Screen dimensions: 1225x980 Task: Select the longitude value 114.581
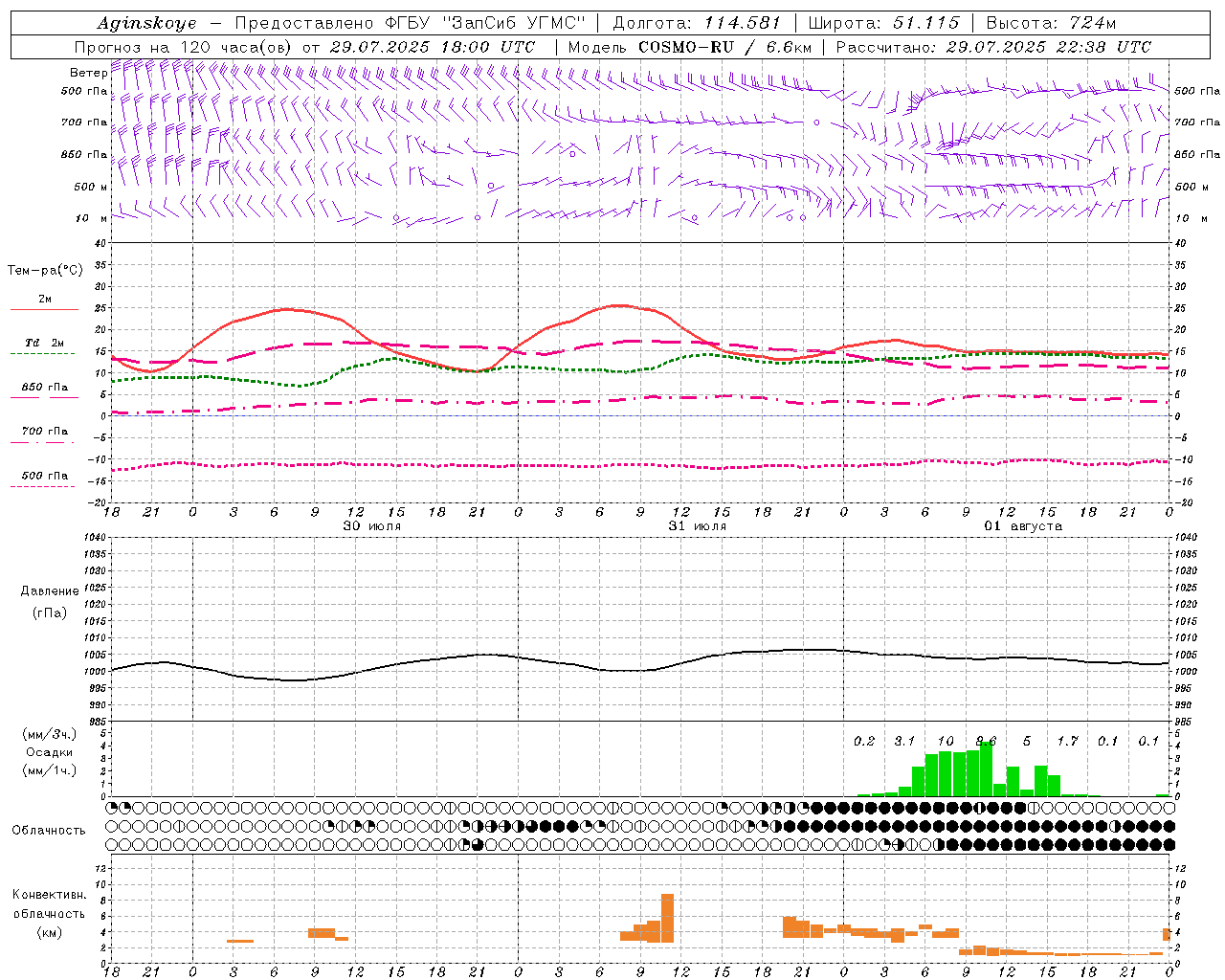(743, 23)
